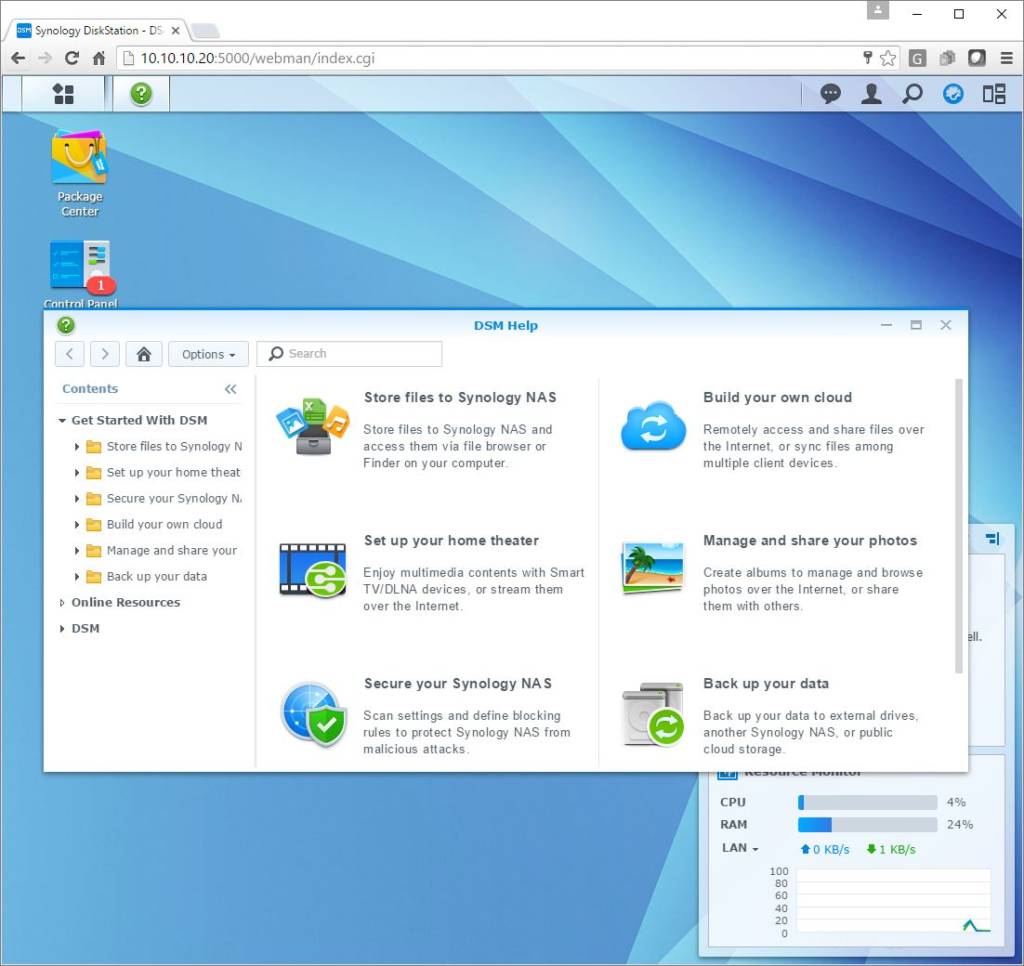Collapse the Contents pane with the double chevron
The height and width of the screenshot is (966, 1024).
click(231, 389)
